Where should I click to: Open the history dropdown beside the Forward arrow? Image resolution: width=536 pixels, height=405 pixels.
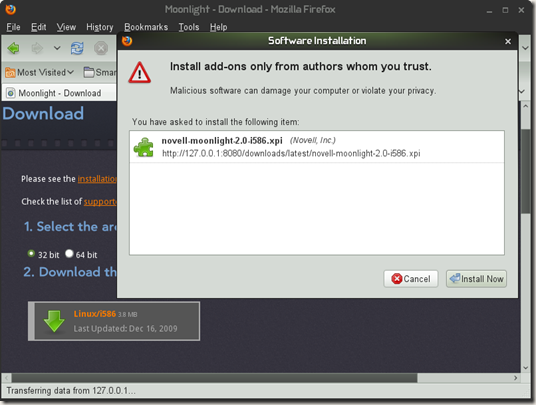tap(57, 48)
